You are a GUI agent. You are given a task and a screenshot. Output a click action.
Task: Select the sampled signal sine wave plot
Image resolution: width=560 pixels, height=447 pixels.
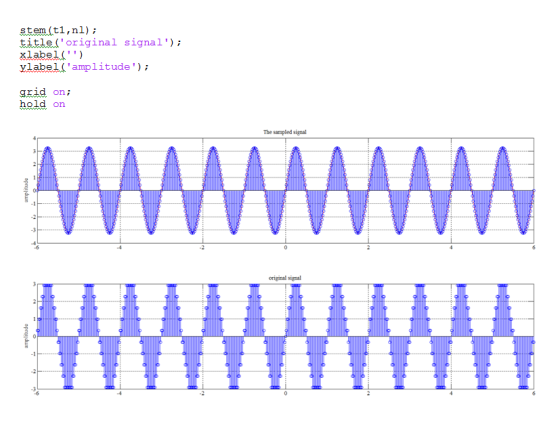pos(285,191)
